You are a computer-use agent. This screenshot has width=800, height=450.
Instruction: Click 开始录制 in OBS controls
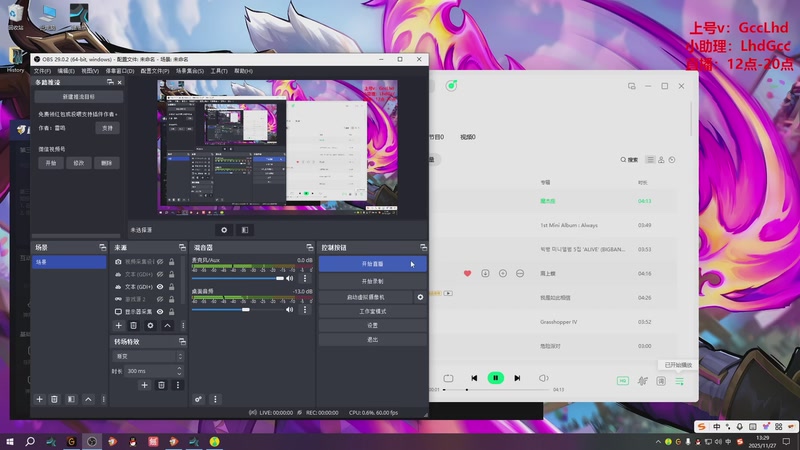coord(372,281)
